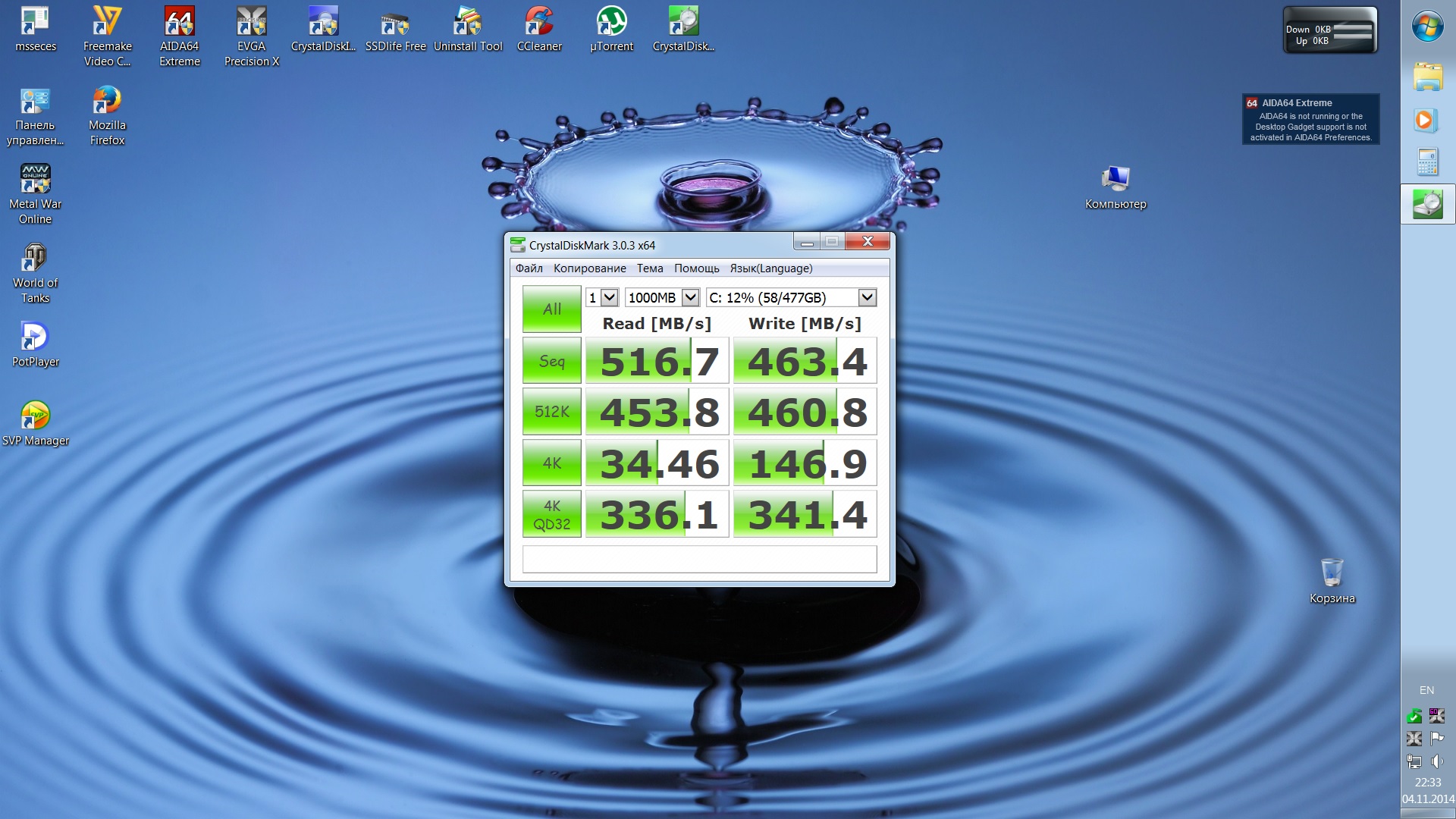Viewport: 1456px width, 819px height.
Task: Run the 4K QD32 benchmark test
Action: (x=552, y=515)
